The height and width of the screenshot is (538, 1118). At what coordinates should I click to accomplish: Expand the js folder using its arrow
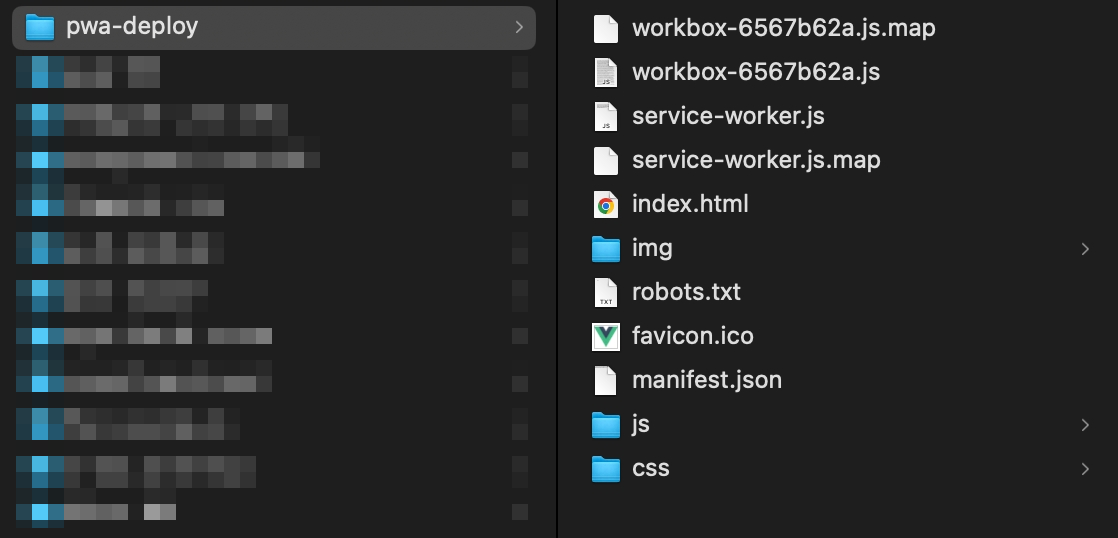coord(1085,425)
